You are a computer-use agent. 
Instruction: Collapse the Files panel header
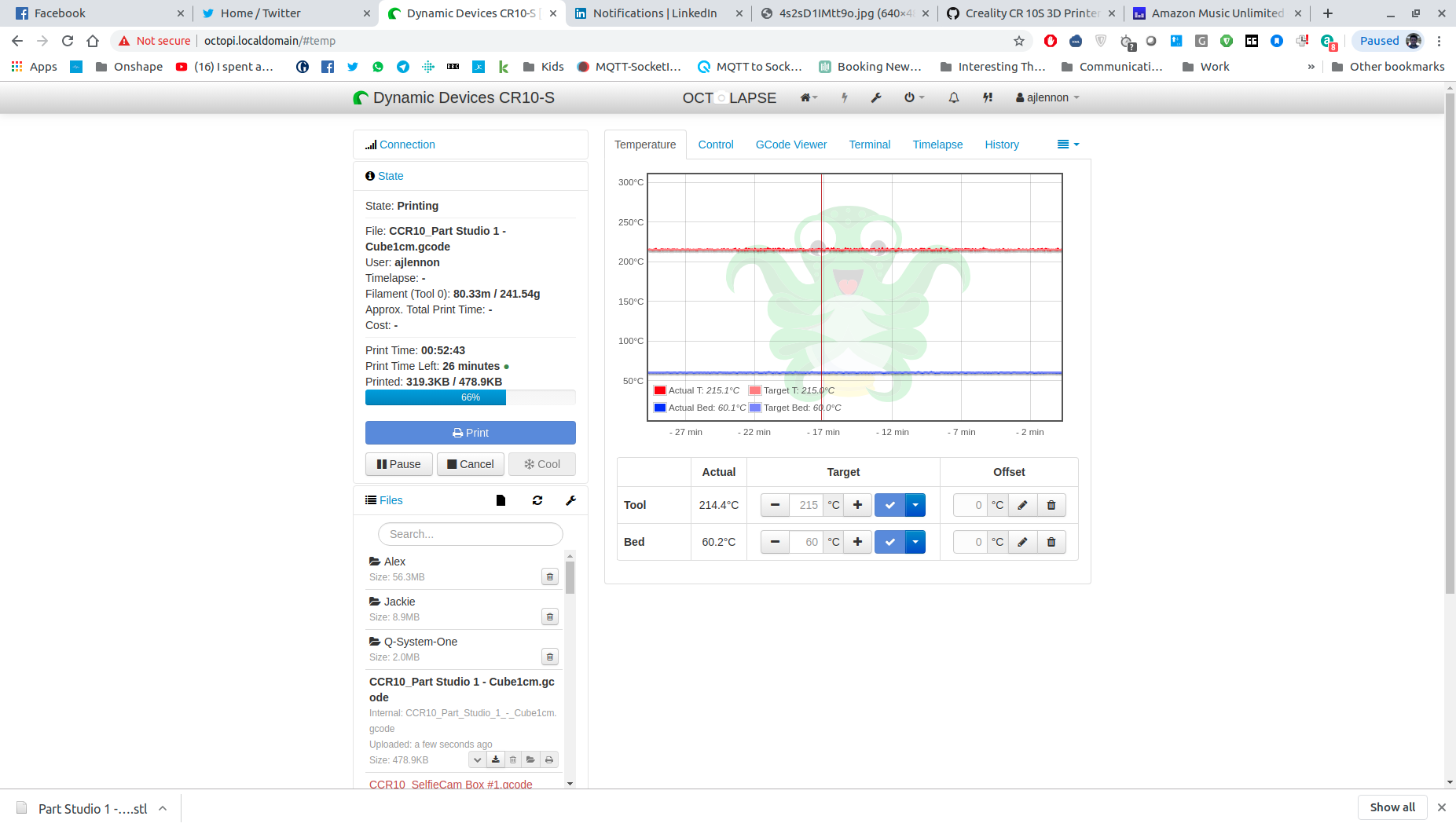[391, 500]
